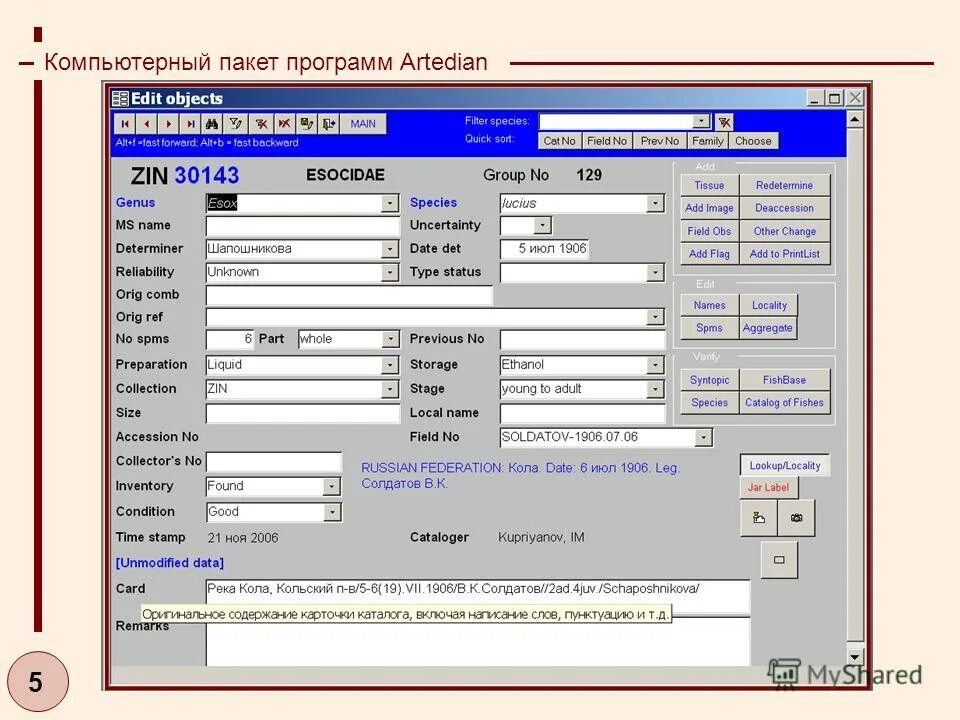This screenshot has height=720, width=960.
Task: Click the exit door icon
Action: (329, 124)
